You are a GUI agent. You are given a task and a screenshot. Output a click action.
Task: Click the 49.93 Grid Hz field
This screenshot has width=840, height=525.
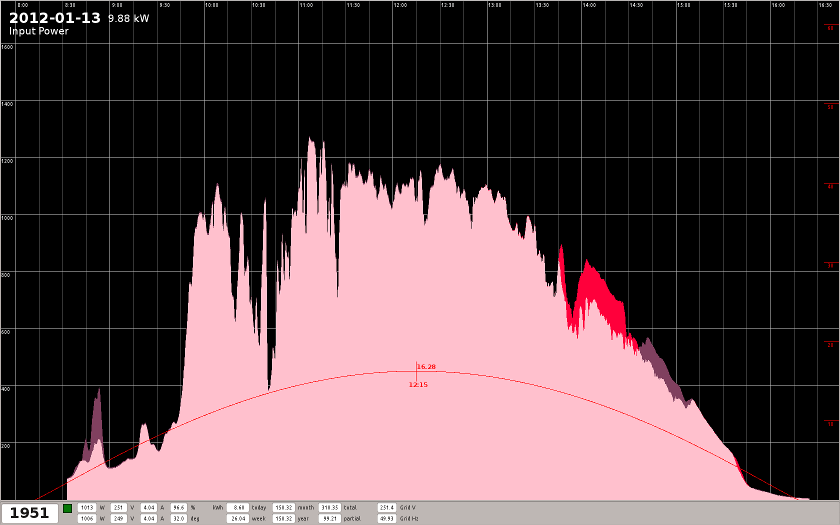click(387, 519)
